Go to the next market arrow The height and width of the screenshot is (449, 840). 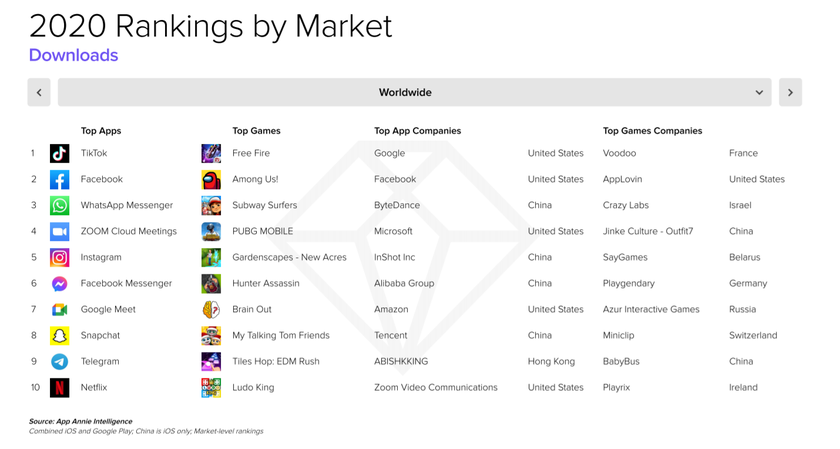(790, 92)
